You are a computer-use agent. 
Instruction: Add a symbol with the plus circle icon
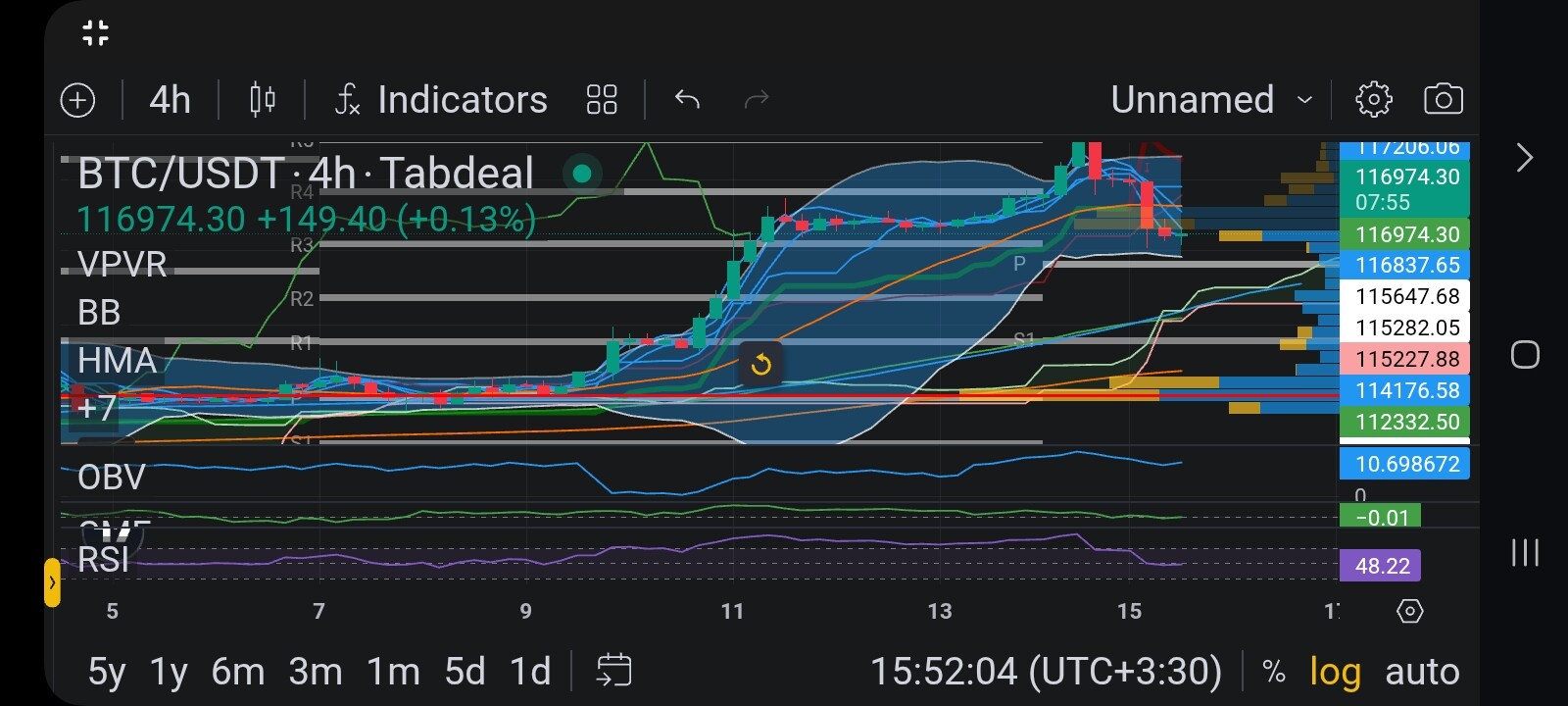(x=77, y=100)
